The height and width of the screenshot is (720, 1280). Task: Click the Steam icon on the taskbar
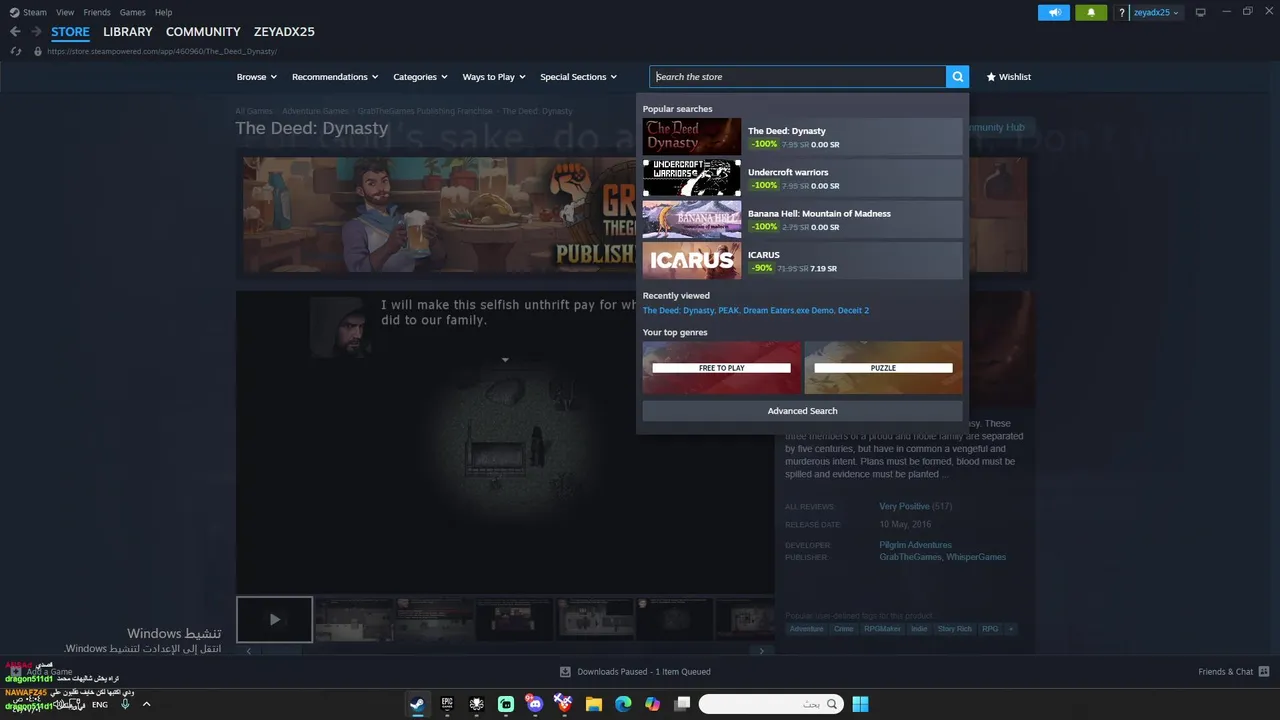pos(417,704)
